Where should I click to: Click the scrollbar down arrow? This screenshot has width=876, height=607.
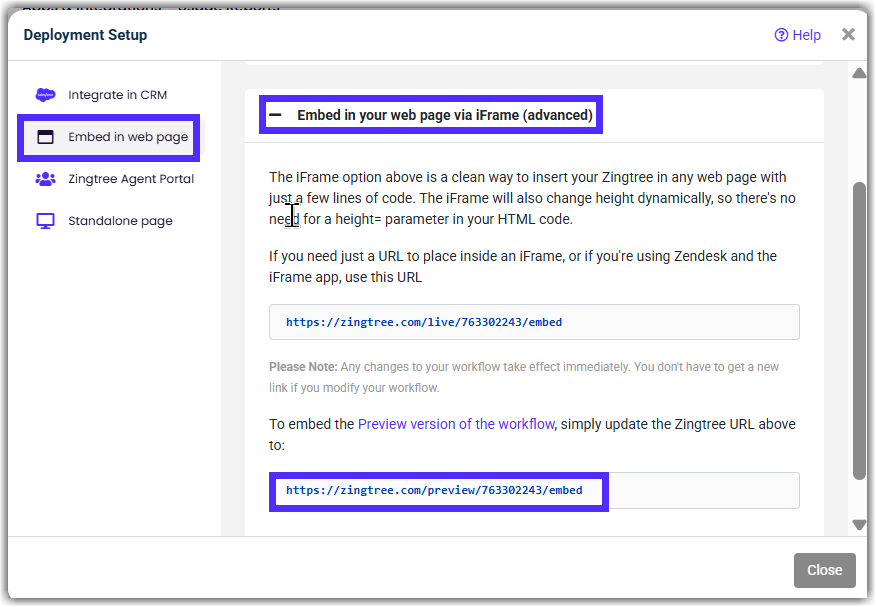click(858, 525)
